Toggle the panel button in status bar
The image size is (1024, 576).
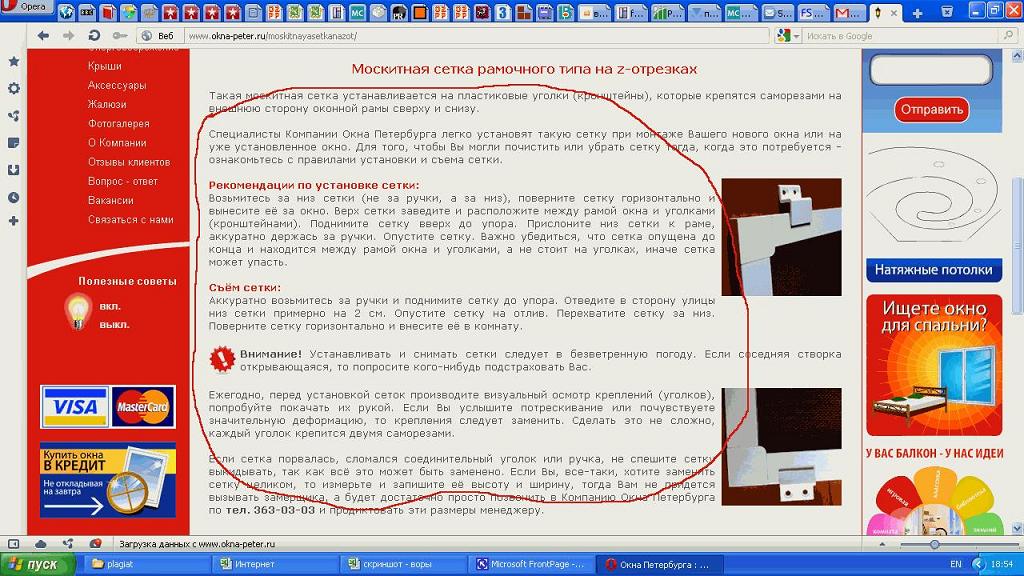coord(14,543)
